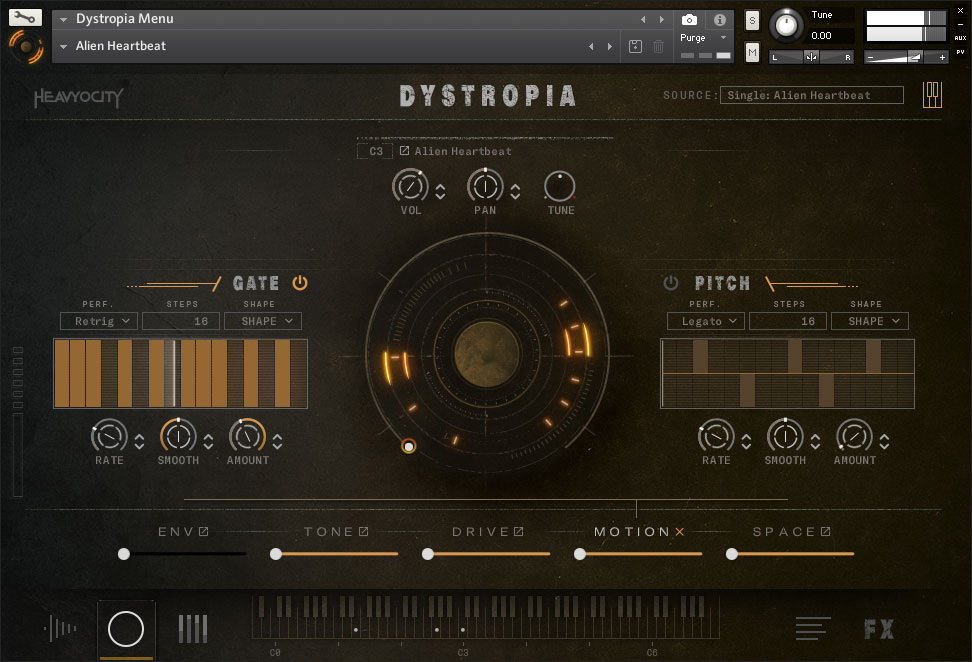Open the piano keys icon near Source
This screenshot has height=662, width=972.
932,95
